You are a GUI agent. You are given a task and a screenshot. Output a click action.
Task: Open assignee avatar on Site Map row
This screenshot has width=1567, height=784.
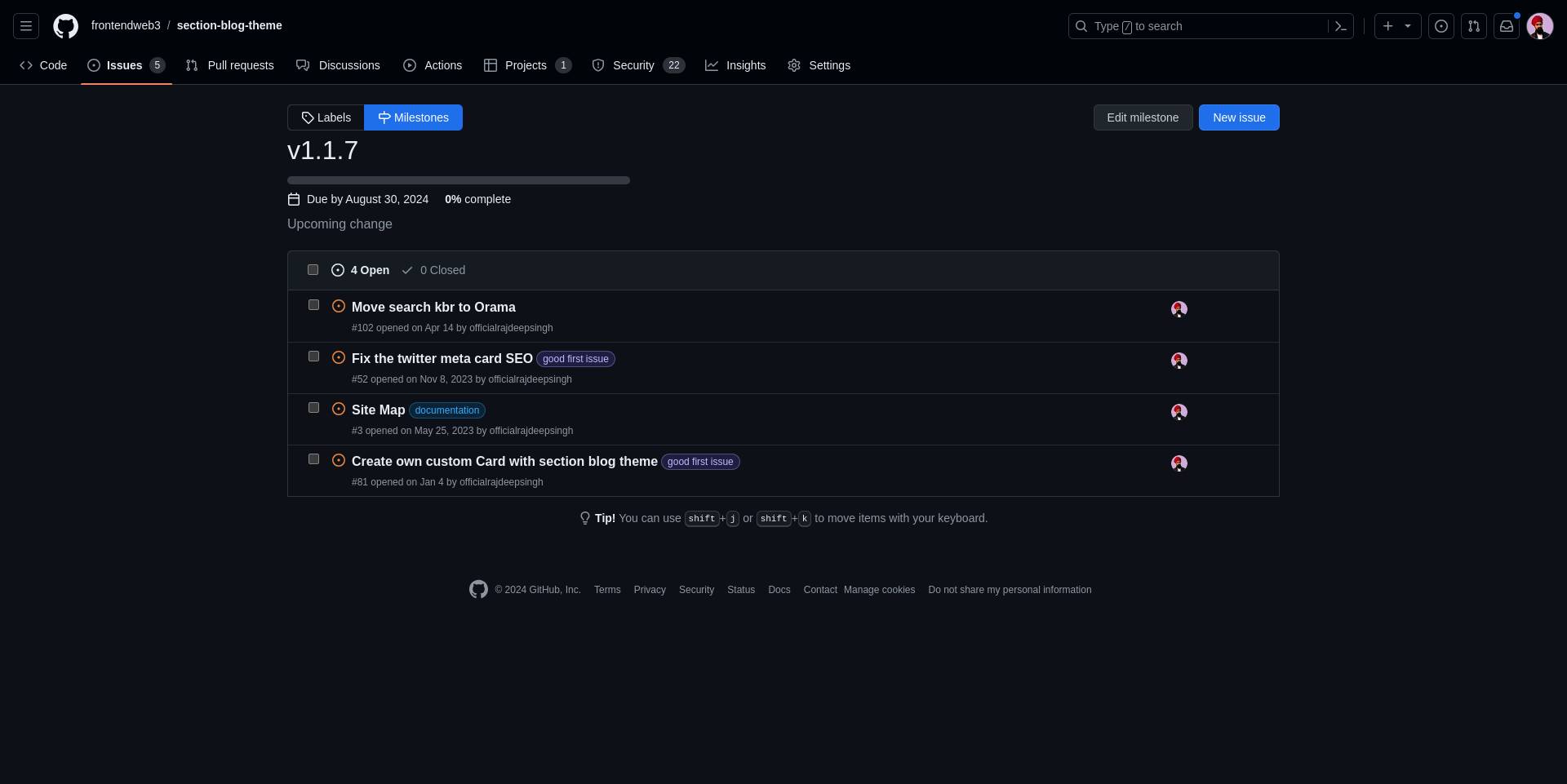(1179, 411)
